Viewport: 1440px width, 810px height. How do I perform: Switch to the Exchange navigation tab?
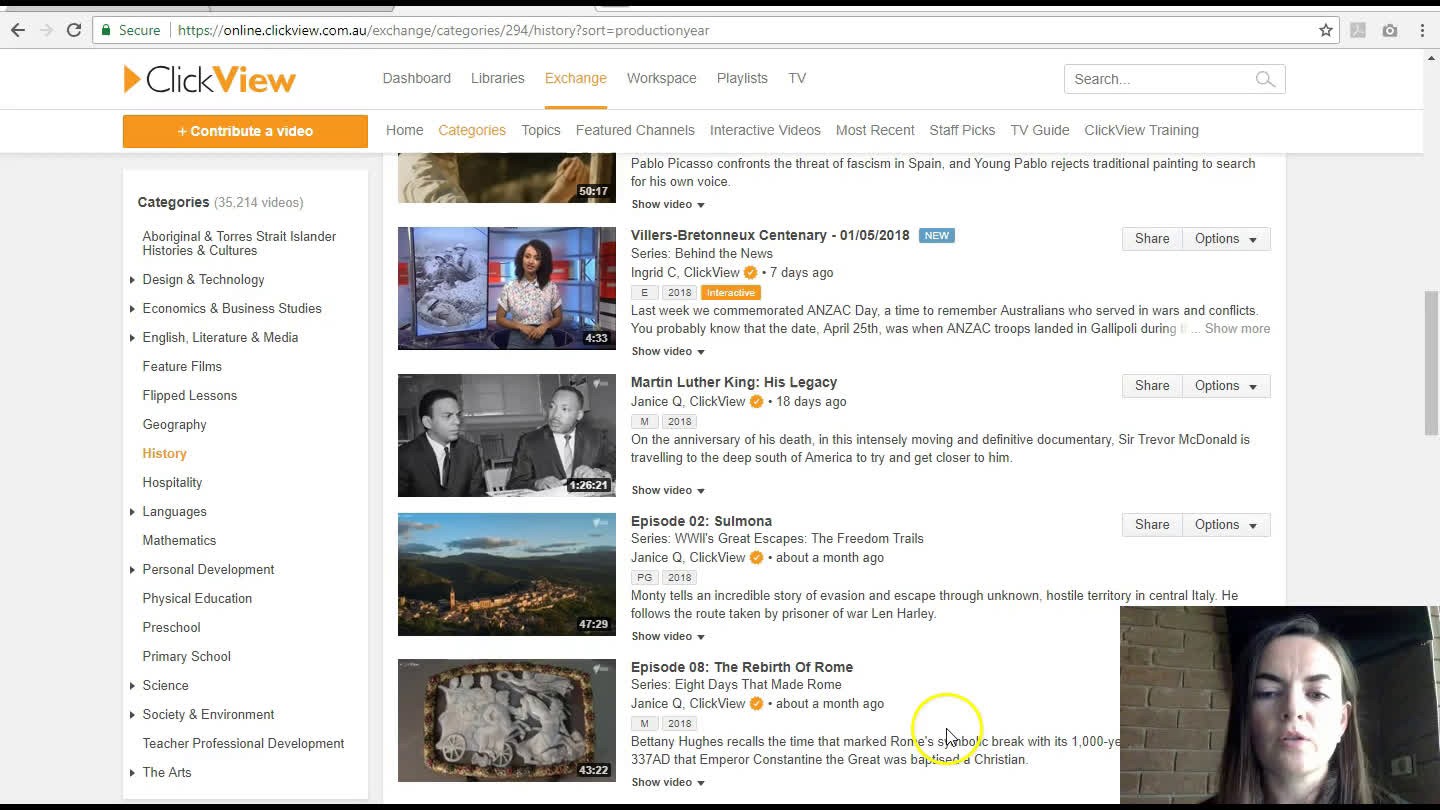(x=575, y=78)
